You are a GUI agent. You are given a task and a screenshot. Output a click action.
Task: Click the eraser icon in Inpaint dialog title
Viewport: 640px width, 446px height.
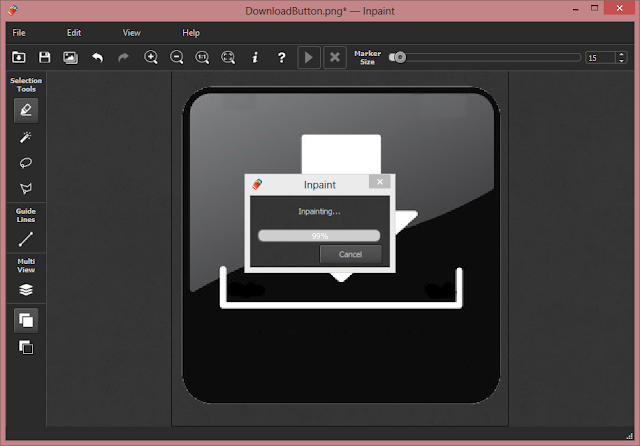pos(257,184)
